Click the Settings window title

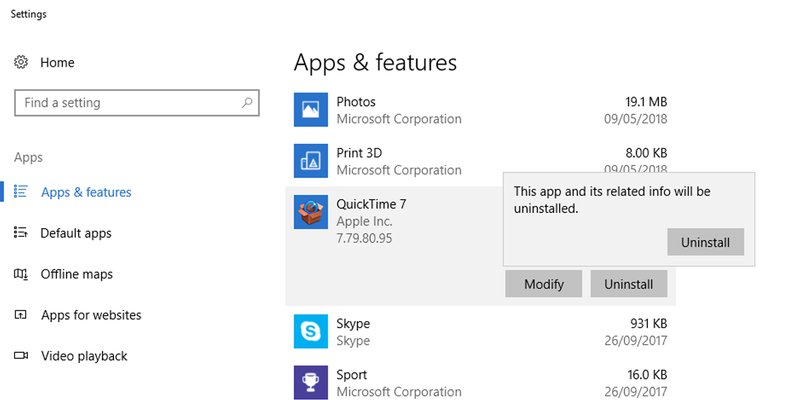point(29,14)
